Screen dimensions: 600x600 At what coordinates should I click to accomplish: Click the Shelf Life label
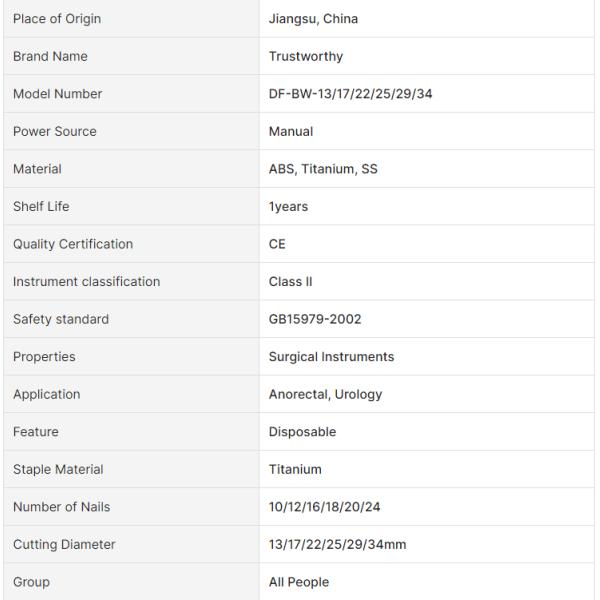click(x=41, y=206)
